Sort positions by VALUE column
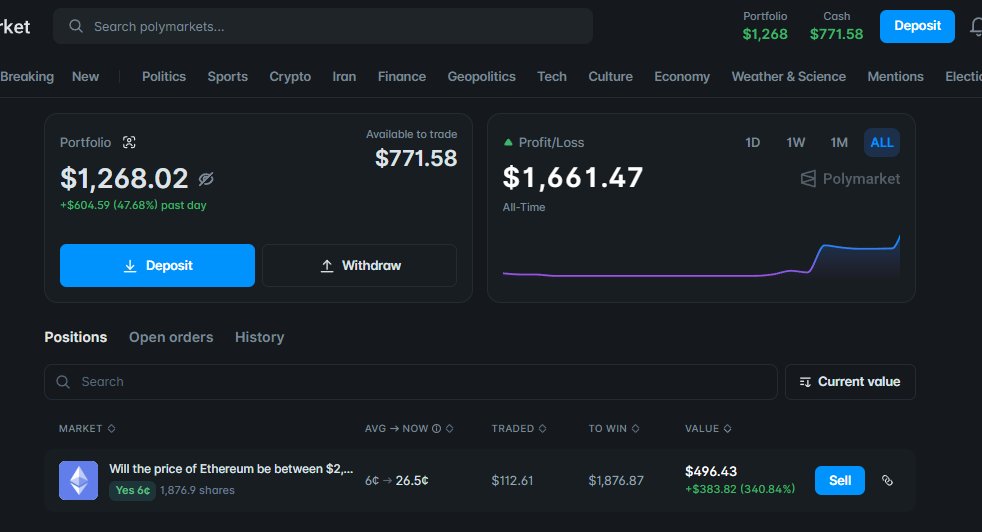Viewport: 982px width, 532px height. (x=708, y=429)
